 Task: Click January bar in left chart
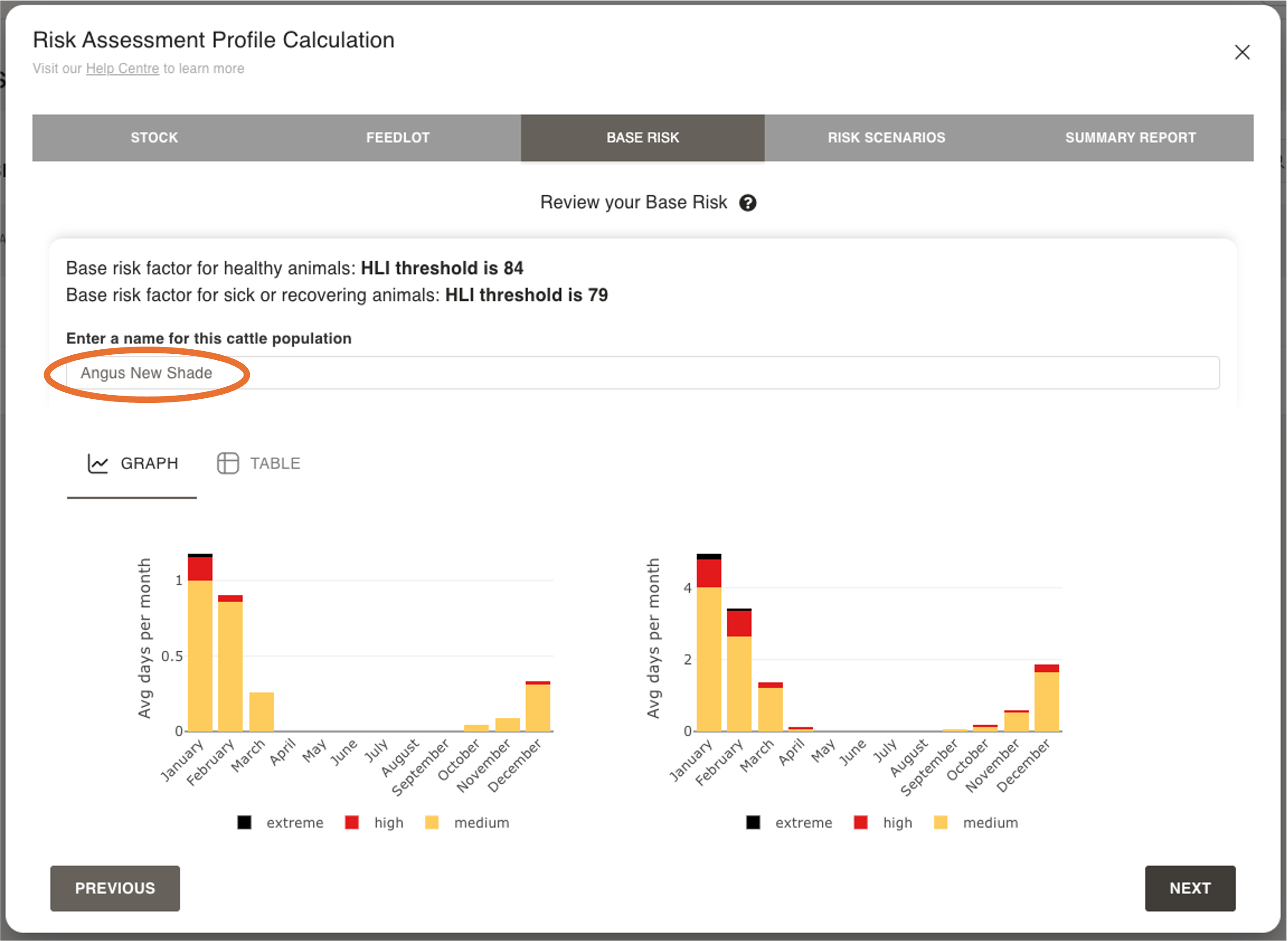[200, 655]
